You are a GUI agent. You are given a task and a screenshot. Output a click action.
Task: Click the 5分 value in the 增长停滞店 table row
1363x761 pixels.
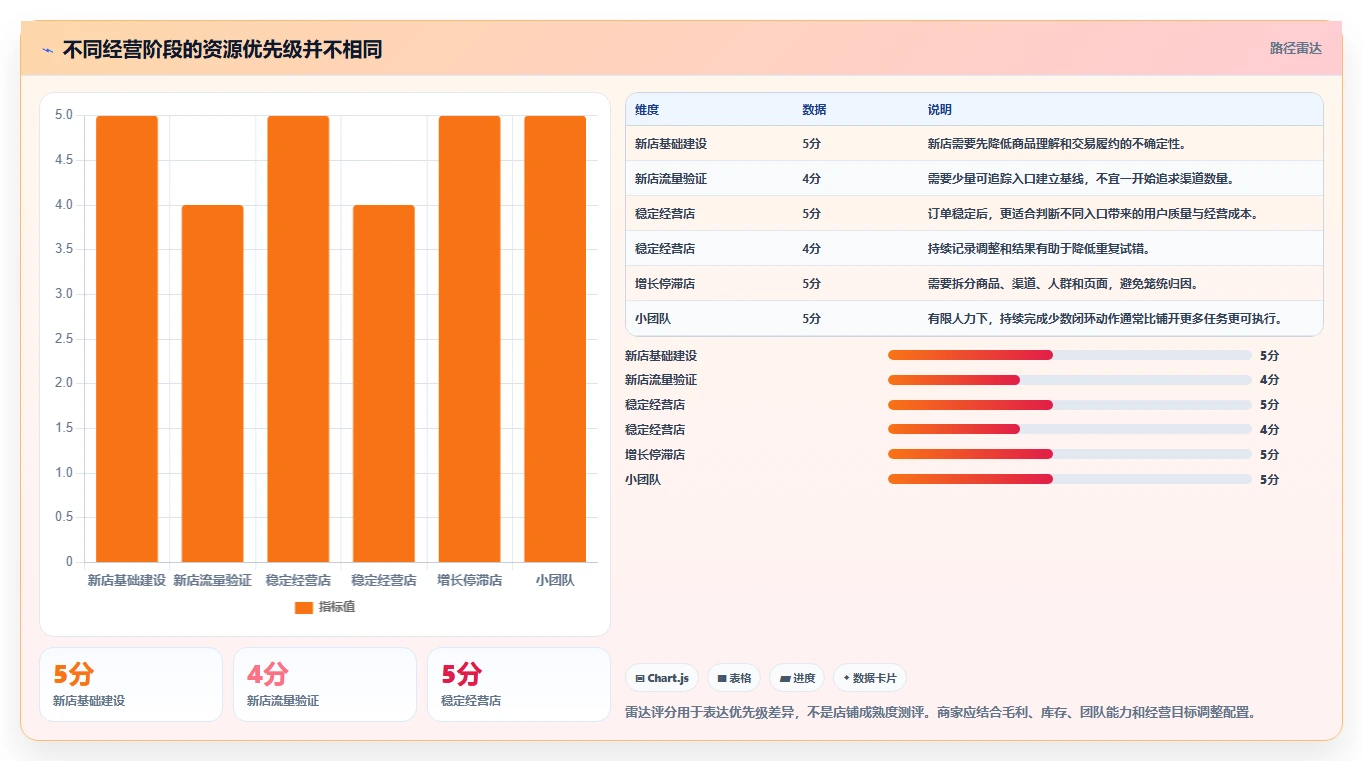pos(811,284)
